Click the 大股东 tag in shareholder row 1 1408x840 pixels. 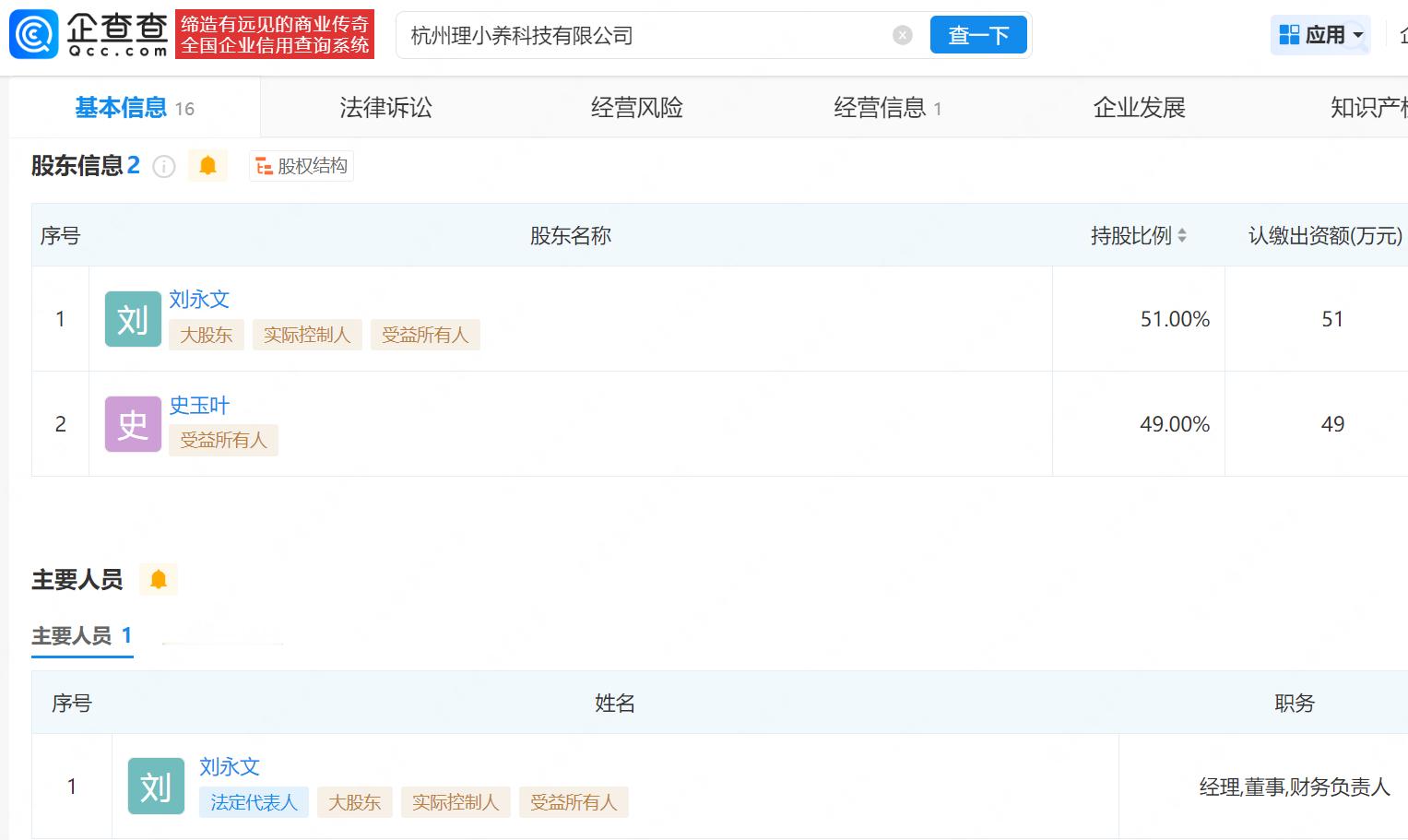(x=207, y=335)
